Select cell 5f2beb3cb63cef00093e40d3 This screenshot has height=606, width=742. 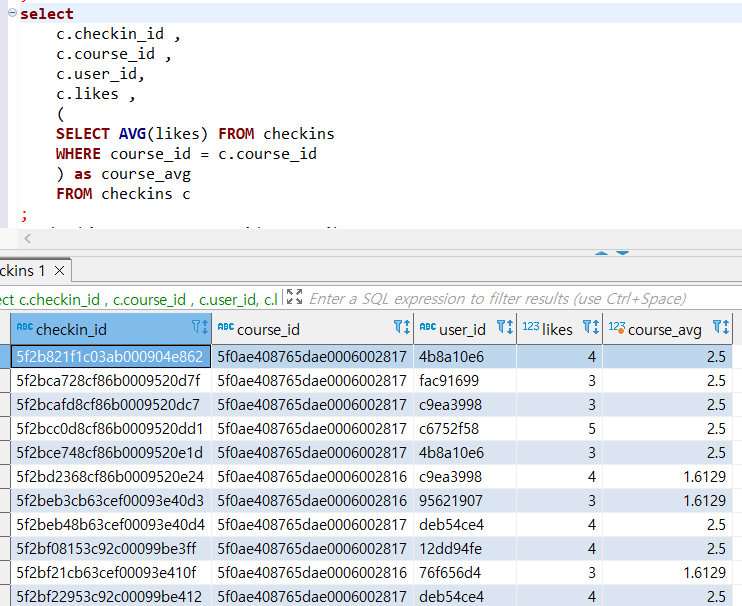tap(111, 501)
